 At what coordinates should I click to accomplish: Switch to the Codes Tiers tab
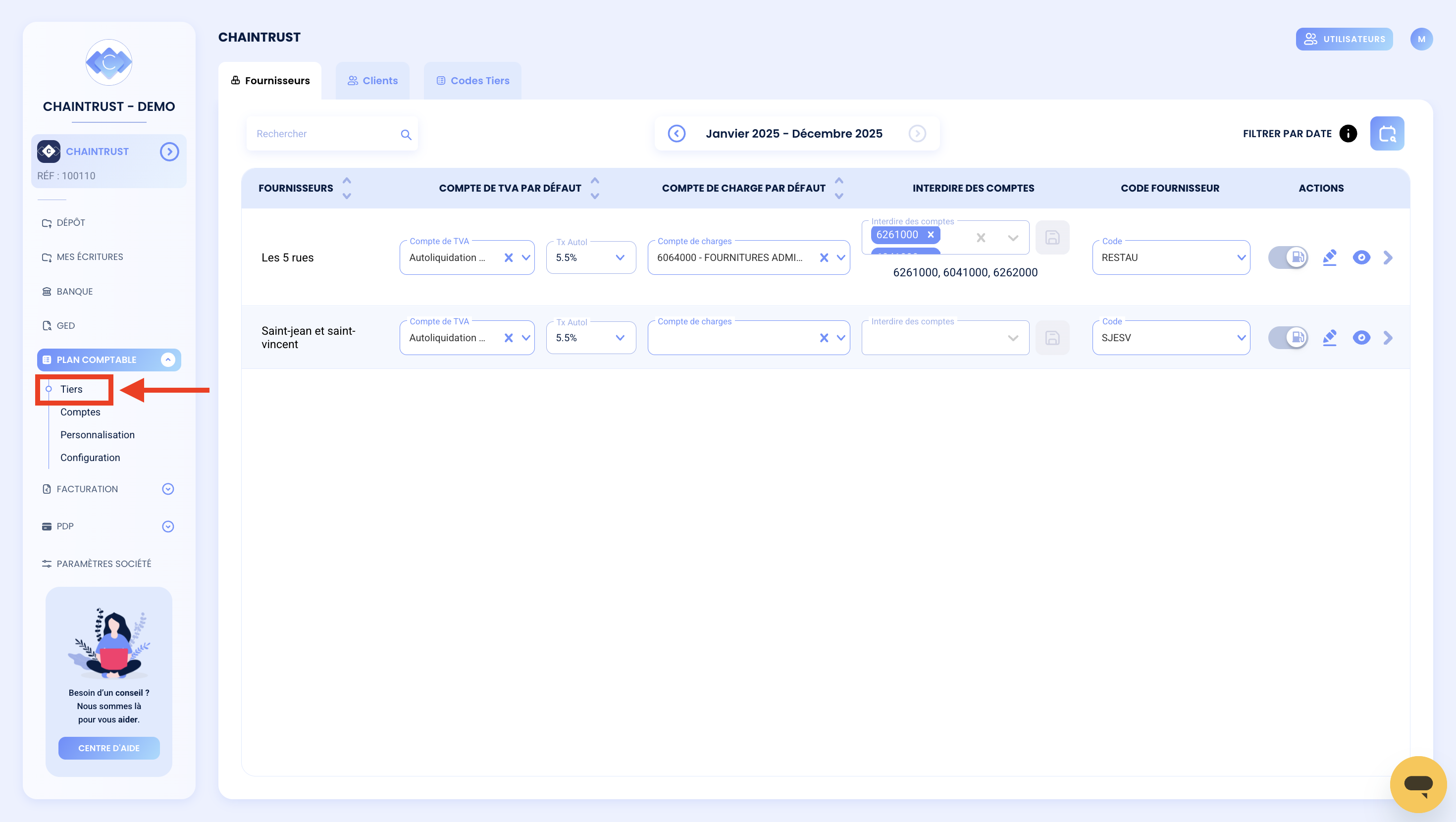[x=472, y=81]
